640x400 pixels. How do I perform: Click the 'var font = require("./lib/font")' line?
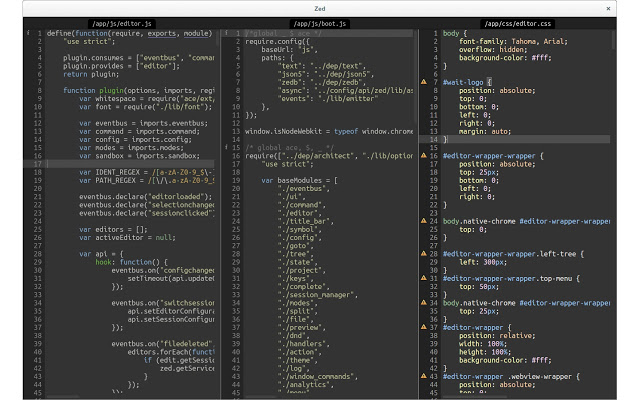click(x=146, y=107)
